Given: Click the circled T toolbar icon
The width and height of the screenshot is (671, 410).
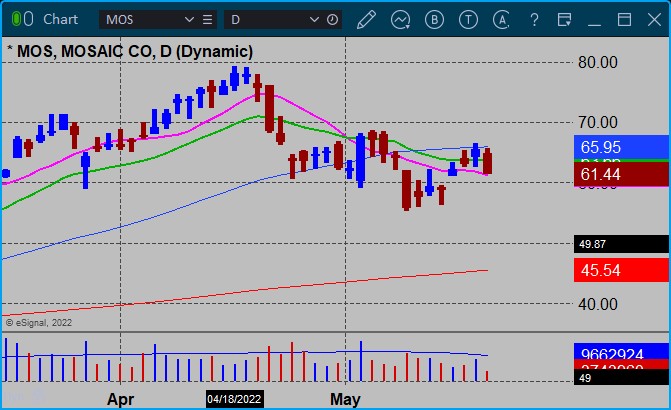Looking at the screenshot, I should 468,20.
